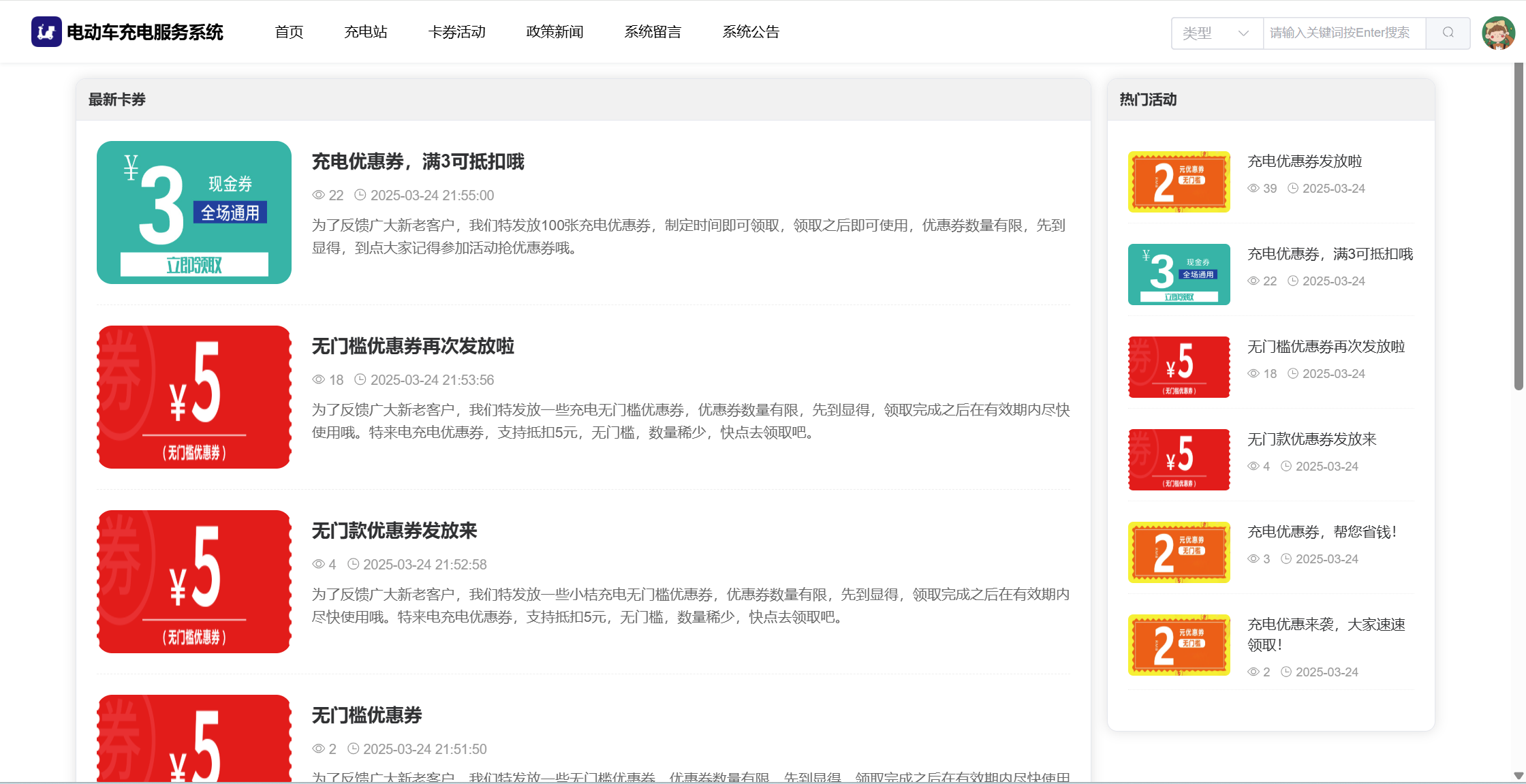The width and height of the screenshot is (1526, 784).
Task: Click the eye view icon showing 22 views
Action: tap(318, 195)
